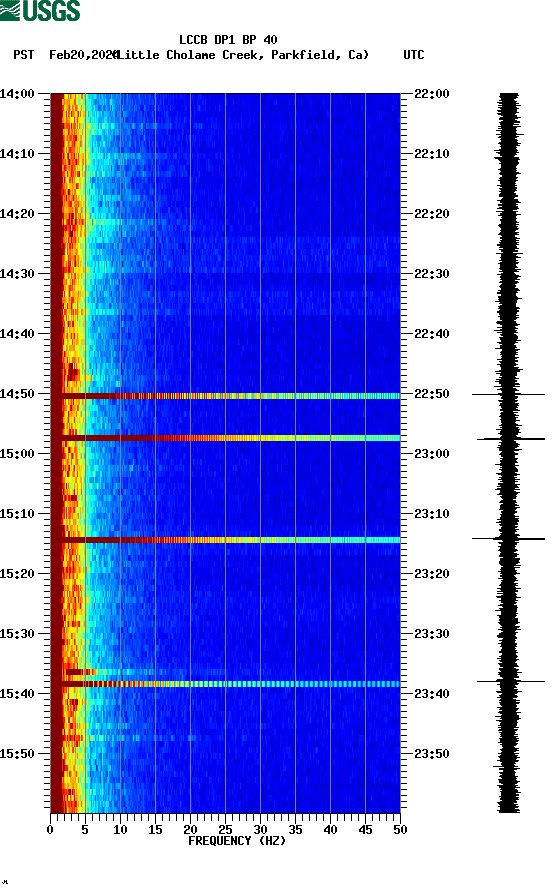Click the 15:30 PST time label
Screen dimensions: 552x893
[17, 634]
